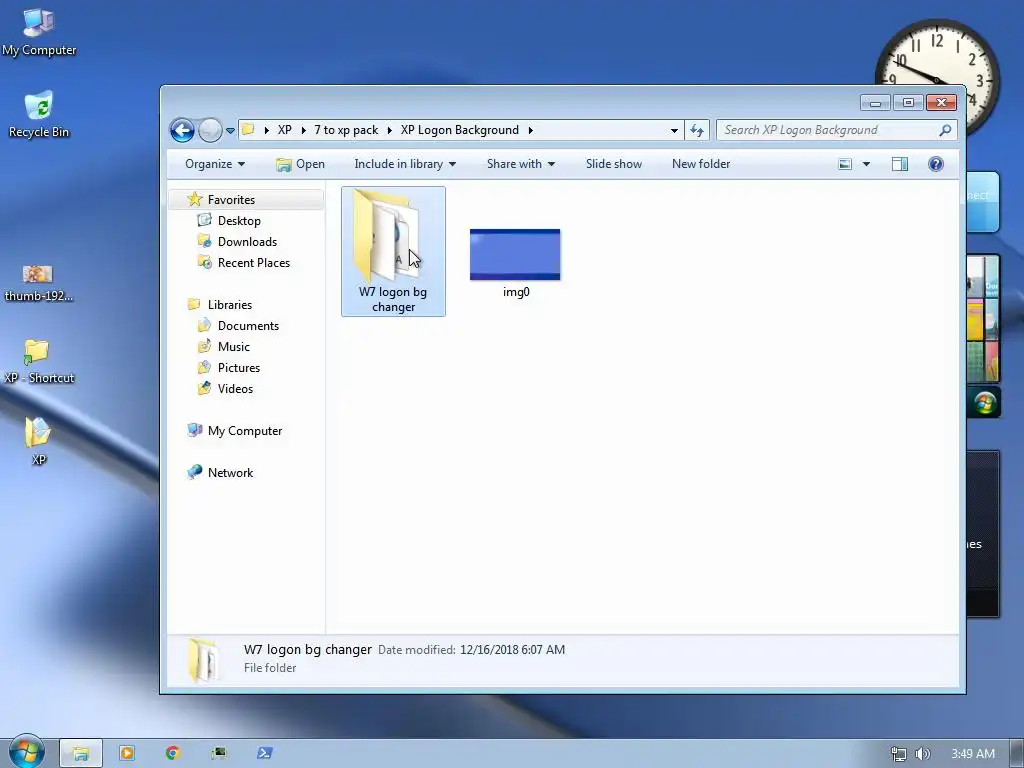Open the Documents library
Viewport: 1024px width, 768px height.
point(248,326)
